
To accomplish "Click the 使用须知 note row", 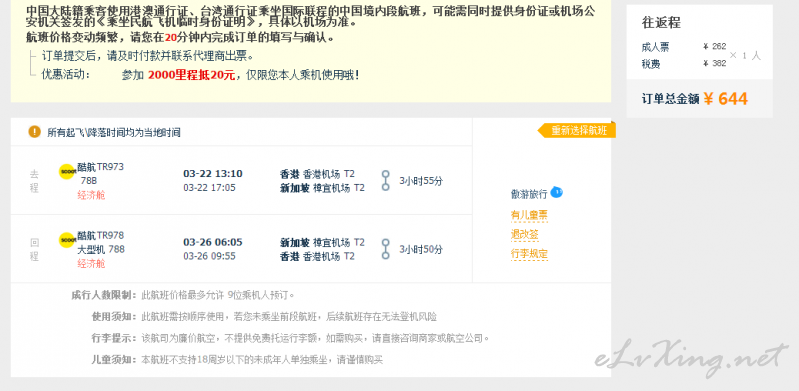I will (x=264, y=317).
